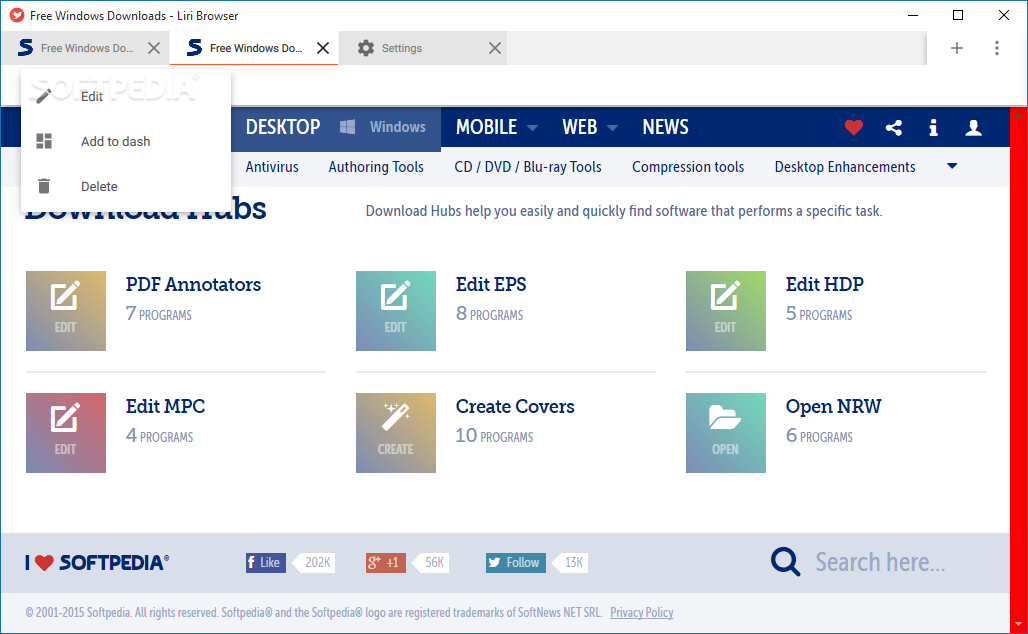Click the search magnifier icon
1028x634 pixels.
(785, 562)
